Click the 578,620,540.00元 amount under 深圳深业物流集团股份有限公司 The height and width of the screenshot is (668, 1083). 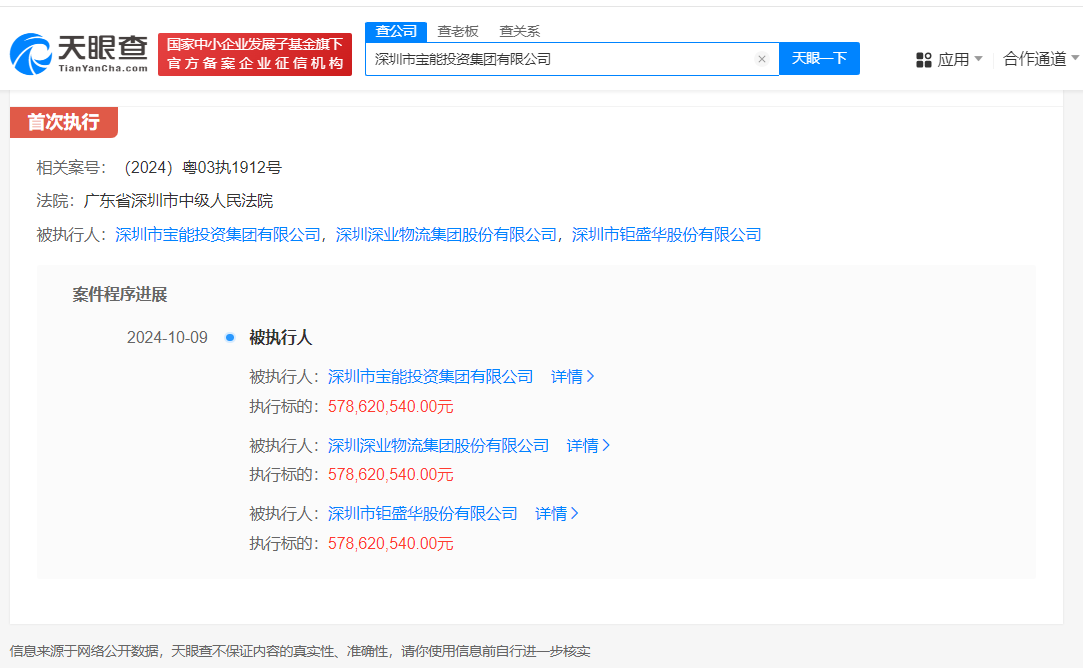click(x=390, y=475)
